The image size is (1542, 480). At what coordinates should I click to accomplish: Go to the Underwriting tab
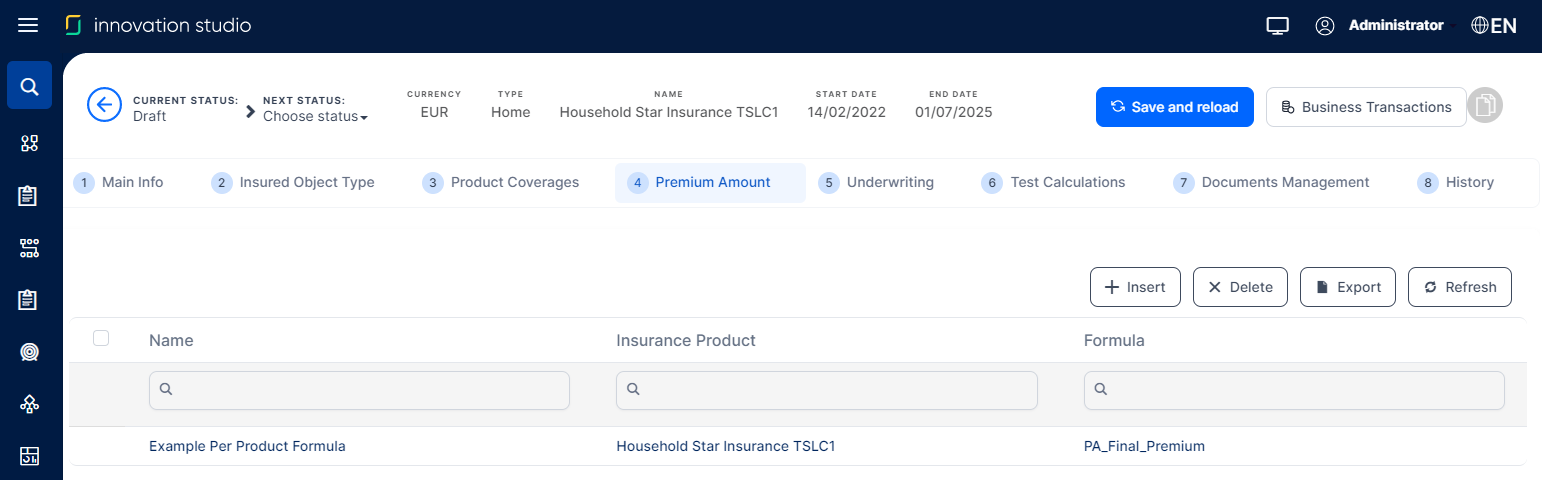click(877, 182)
